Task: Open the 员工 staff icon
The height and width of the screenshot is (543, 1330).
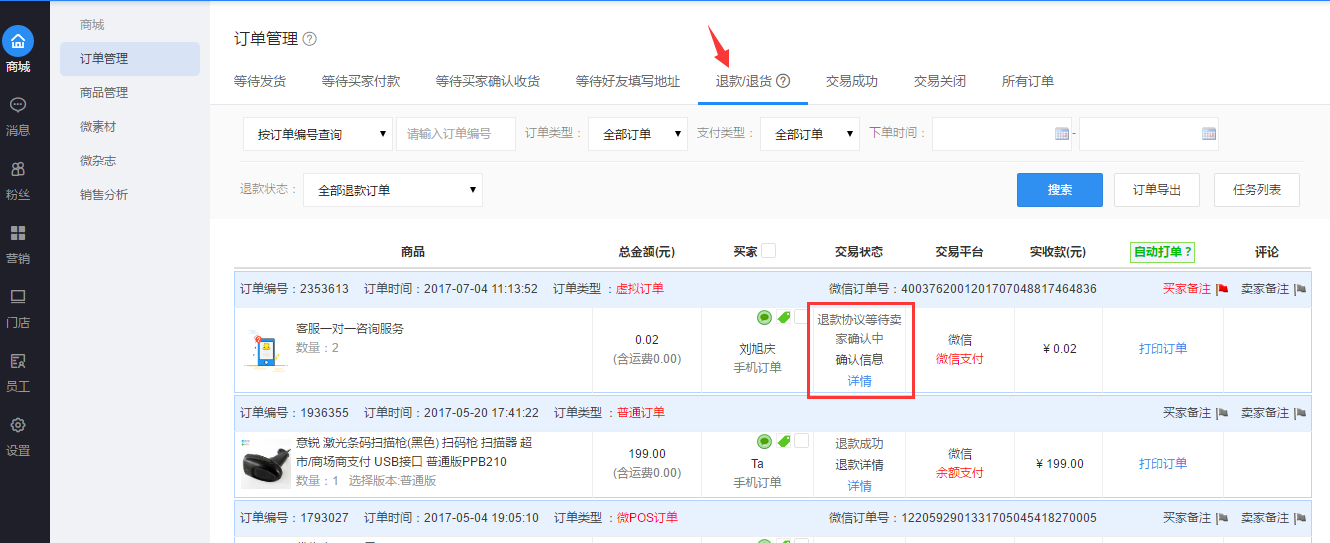Action: [18, 361]
